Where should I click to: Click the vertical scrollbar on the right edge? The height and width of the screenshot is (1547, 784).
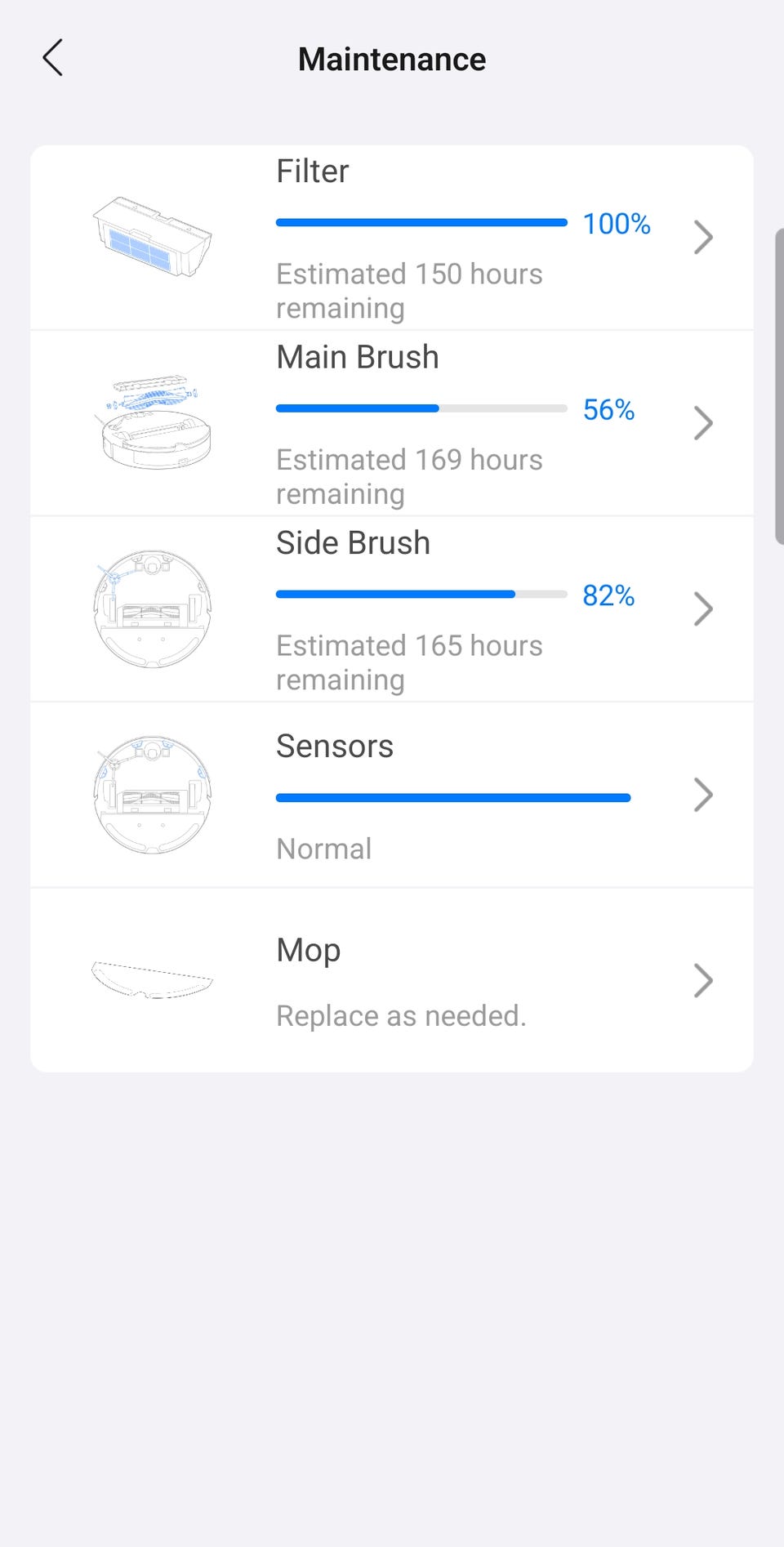coord(779,386)
